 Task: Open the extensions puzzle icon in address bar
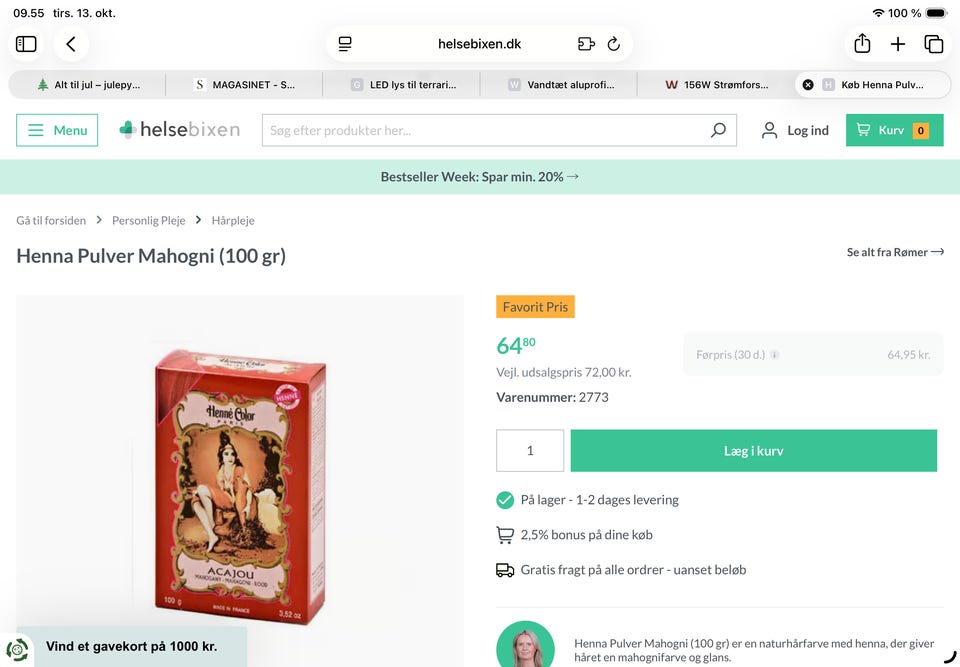point(586,44)
